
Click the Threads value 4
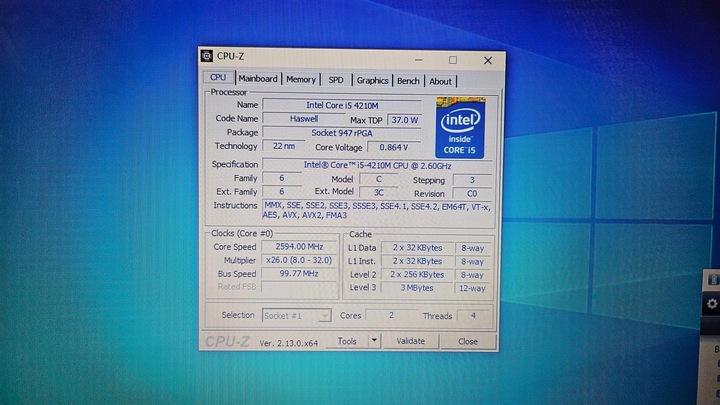(473, 316)
